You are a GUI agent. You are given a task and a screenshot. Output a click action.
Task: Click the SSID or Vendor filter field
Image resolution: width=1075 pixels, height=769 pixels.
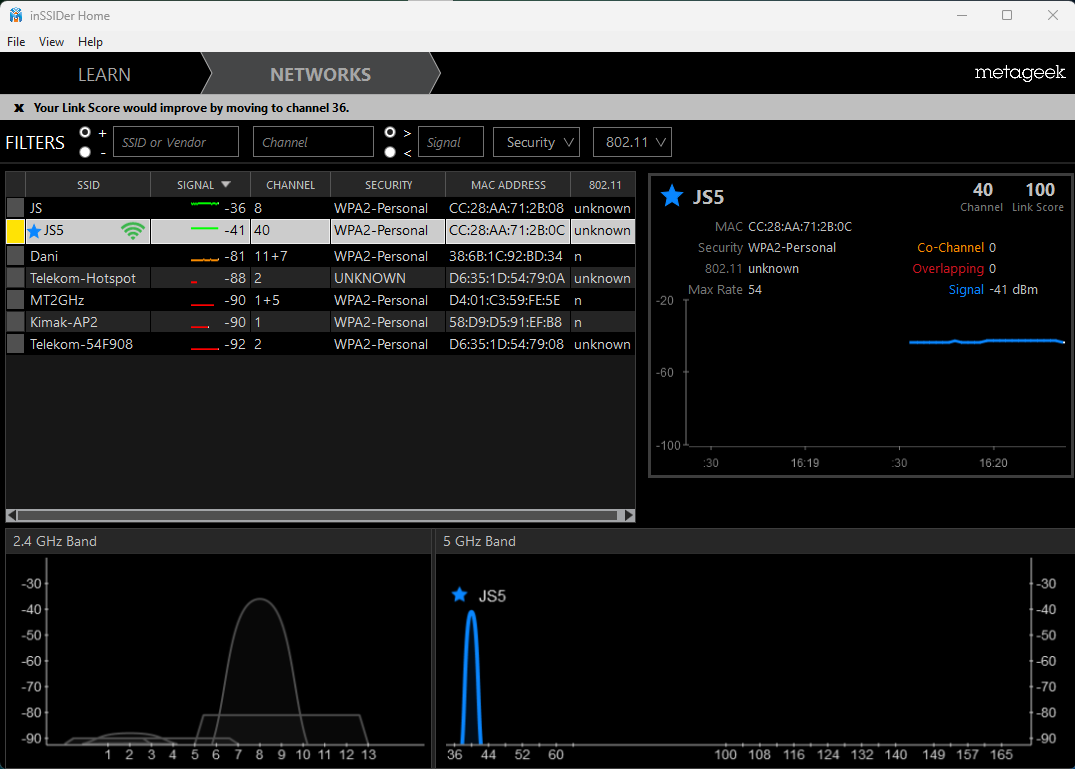176,142
